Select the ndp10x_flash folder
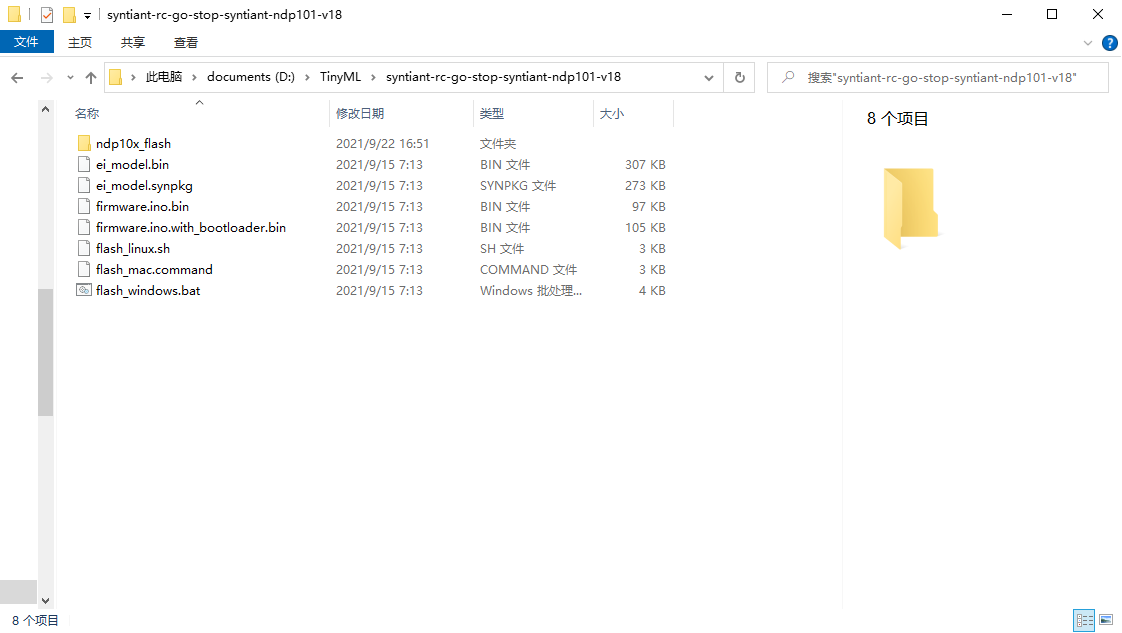This screenshot has height=633, width=1122. pyautogui.click(x=133, y=144)
